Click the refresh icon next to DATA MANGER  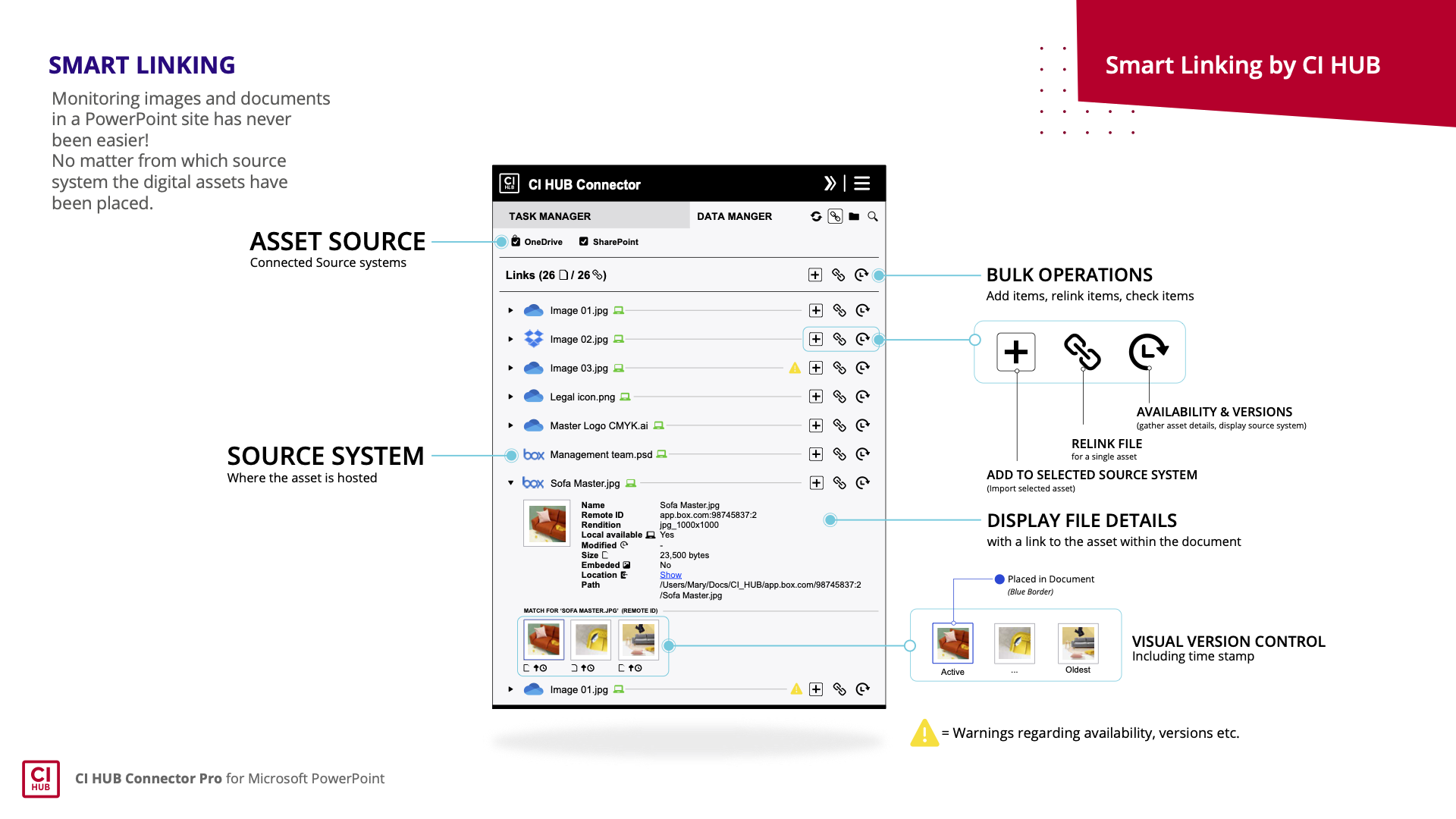pyautogui.click(x=816, y=216)
